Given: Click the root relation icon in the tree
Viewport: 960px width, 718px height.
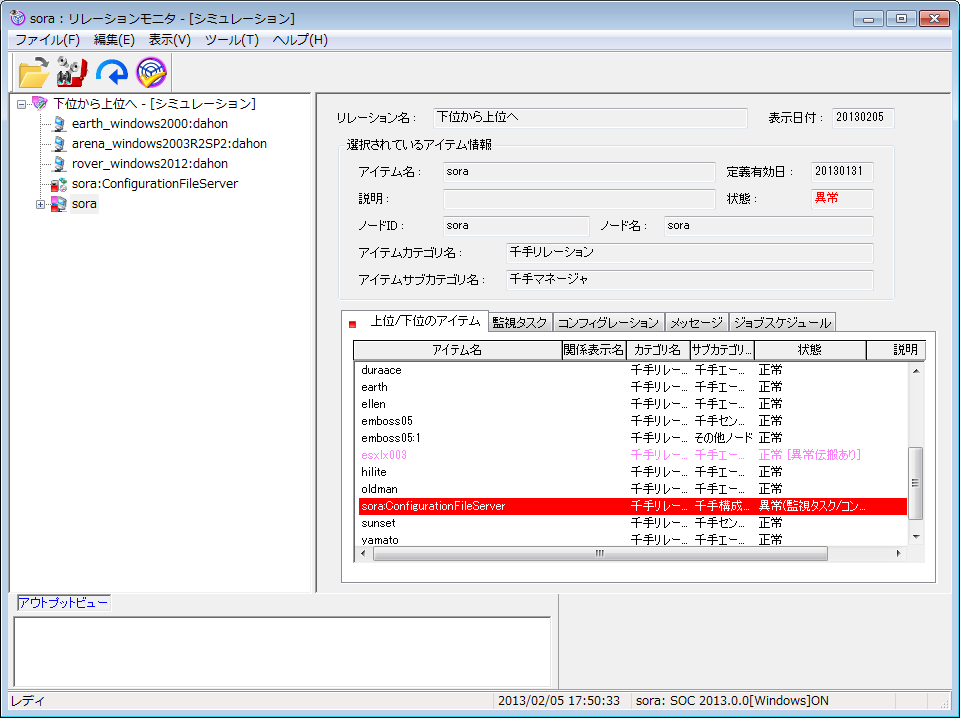Looking at the screenshot, I should click(40, 103).
